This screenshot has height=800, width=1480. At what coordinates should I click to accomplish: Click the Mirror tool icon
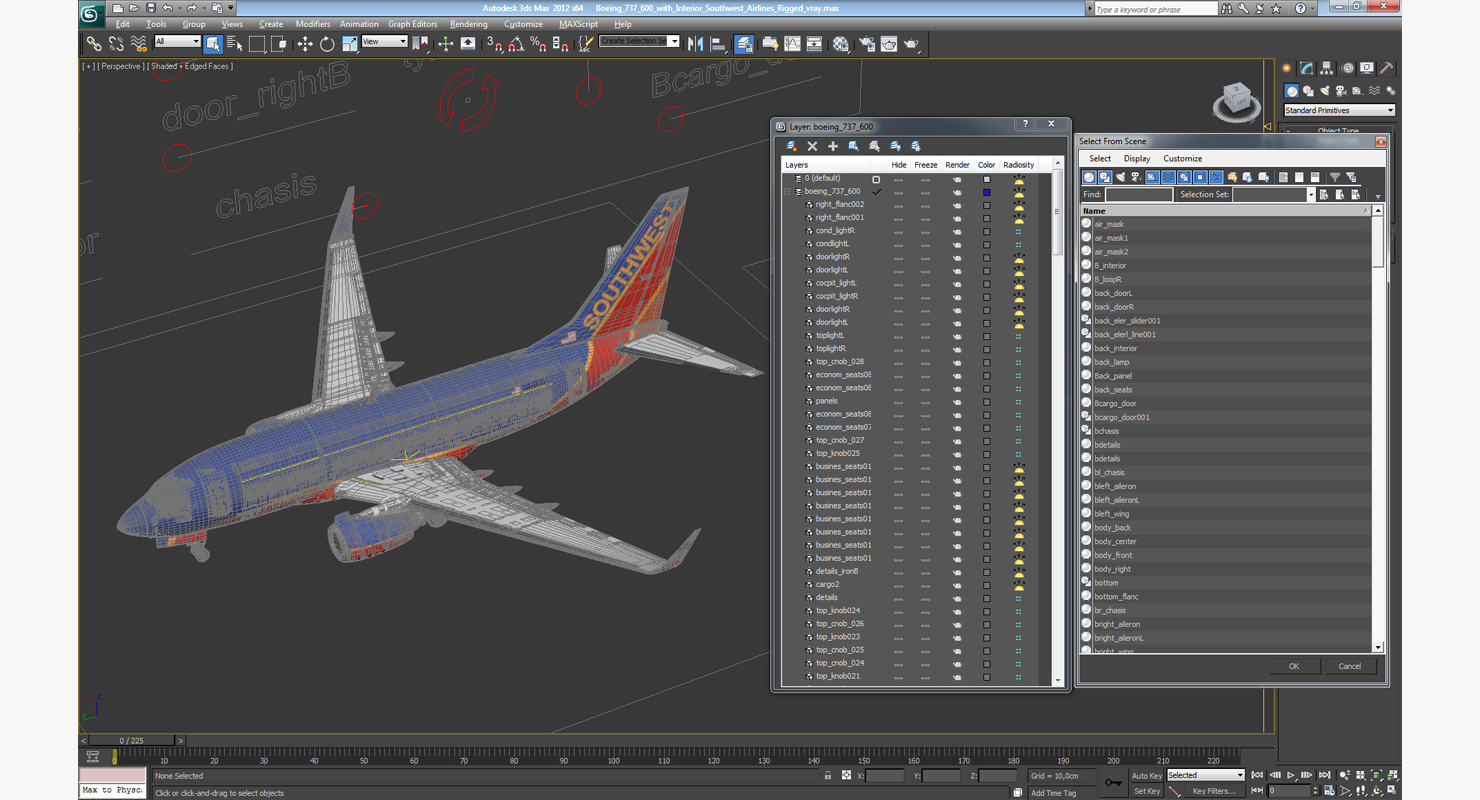695,44
